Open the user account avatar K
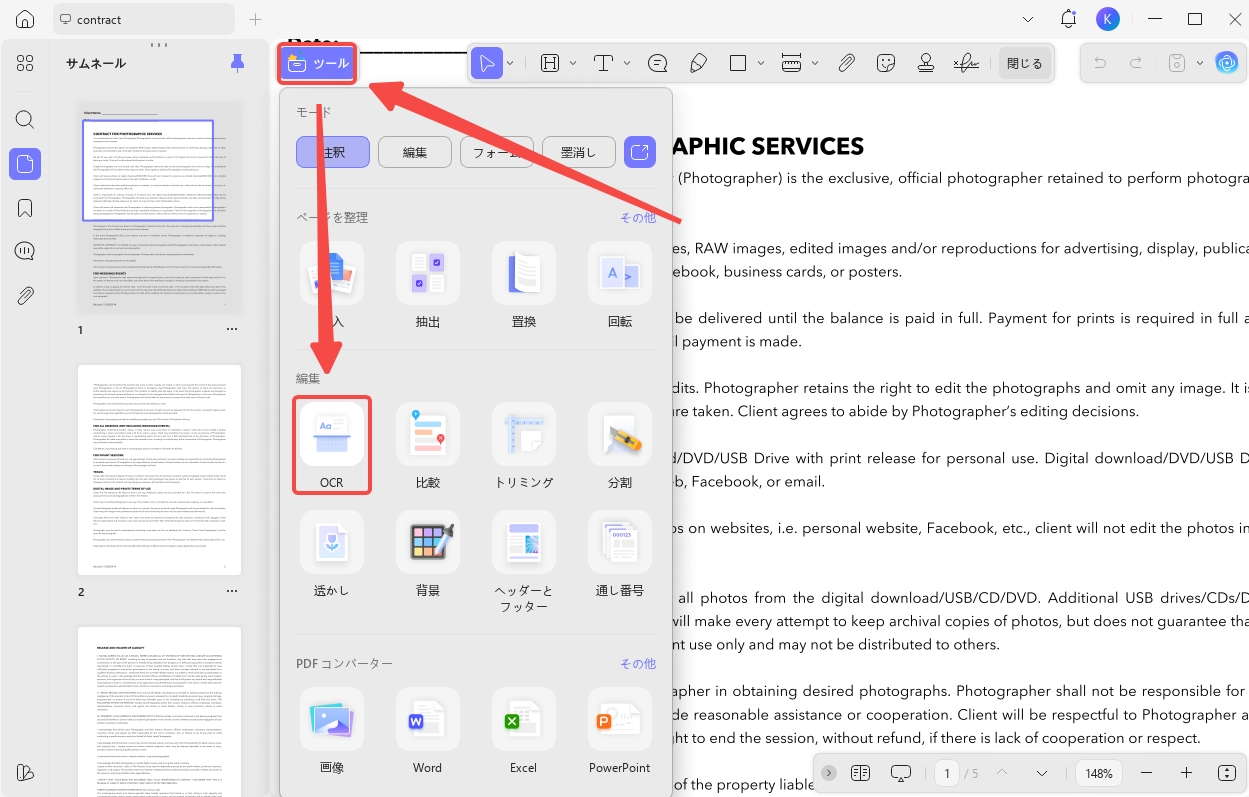This screenshot has height=797, width=1249. (1107, 19)
